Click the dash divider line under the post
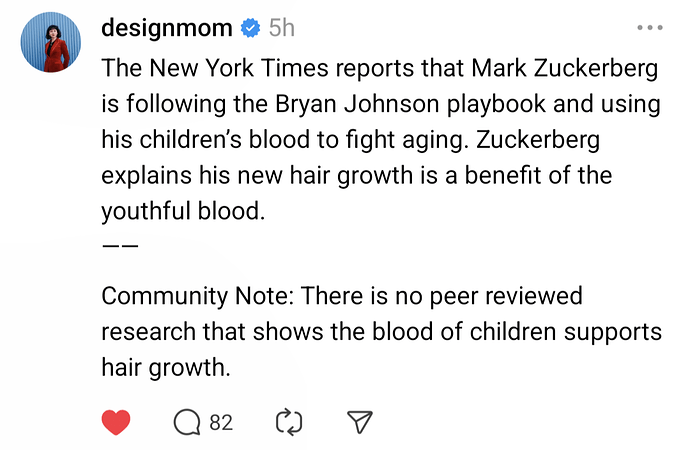 (x=120, y=245)
